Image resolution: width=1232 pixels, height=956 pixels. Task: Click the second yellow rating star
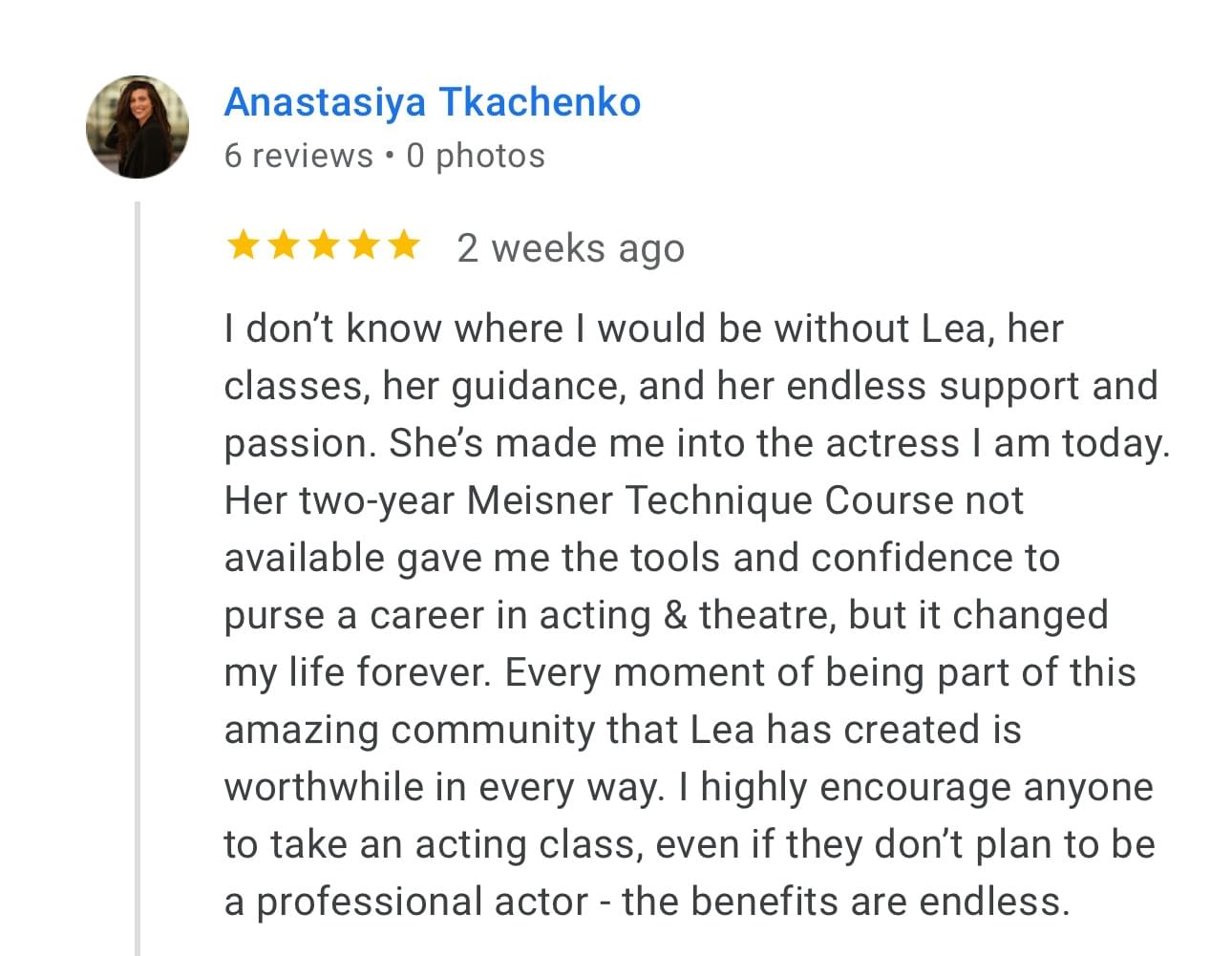(x=283, y=246)
